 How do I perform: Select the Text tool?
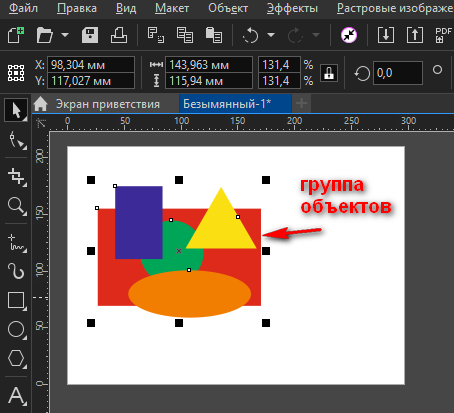coord(17,396)
